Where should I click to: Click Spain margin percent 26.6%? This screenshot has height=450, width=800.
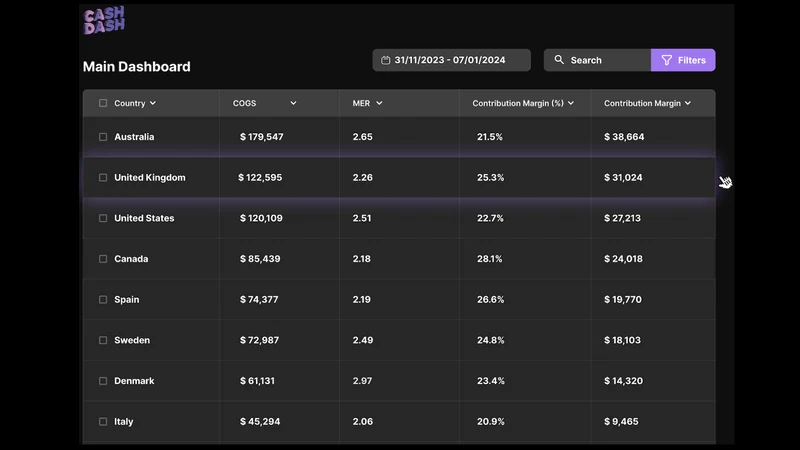pos(491,299)
